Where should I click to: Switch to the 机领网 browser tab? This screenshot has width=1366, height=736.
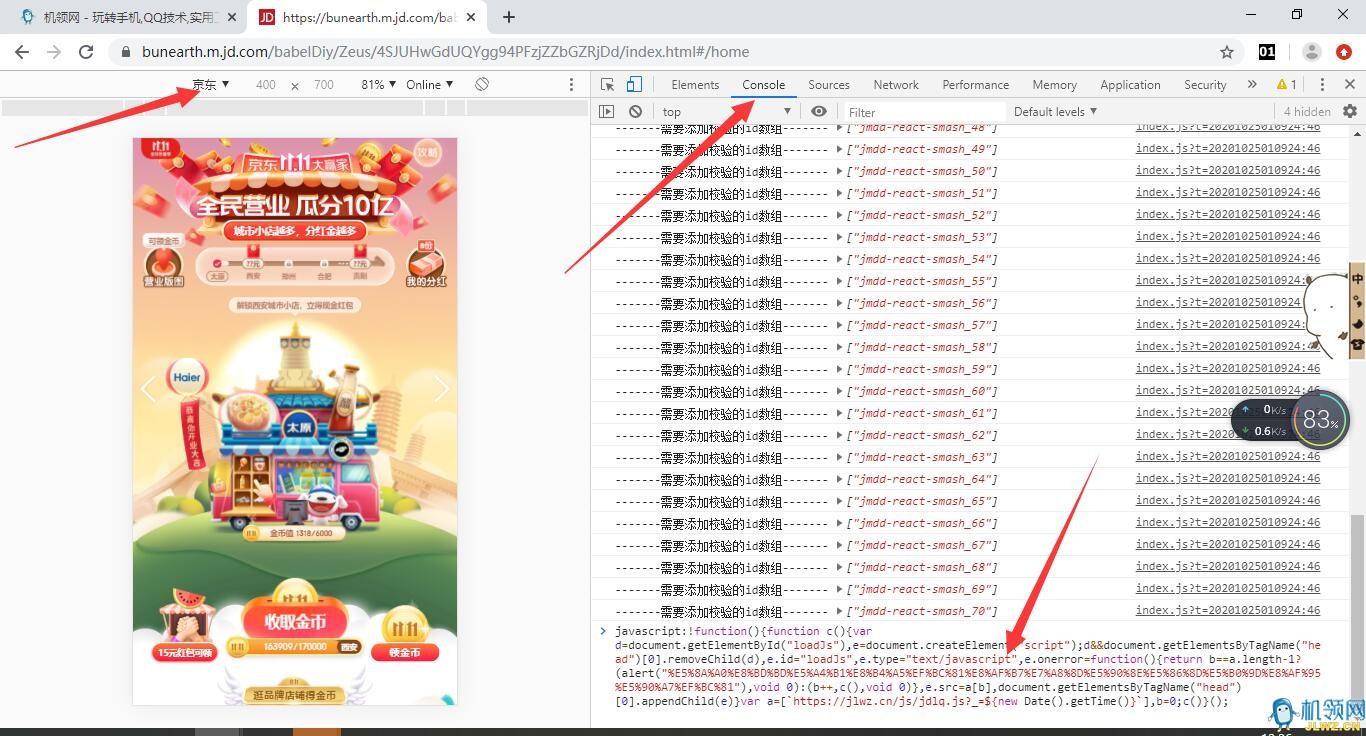127,17
